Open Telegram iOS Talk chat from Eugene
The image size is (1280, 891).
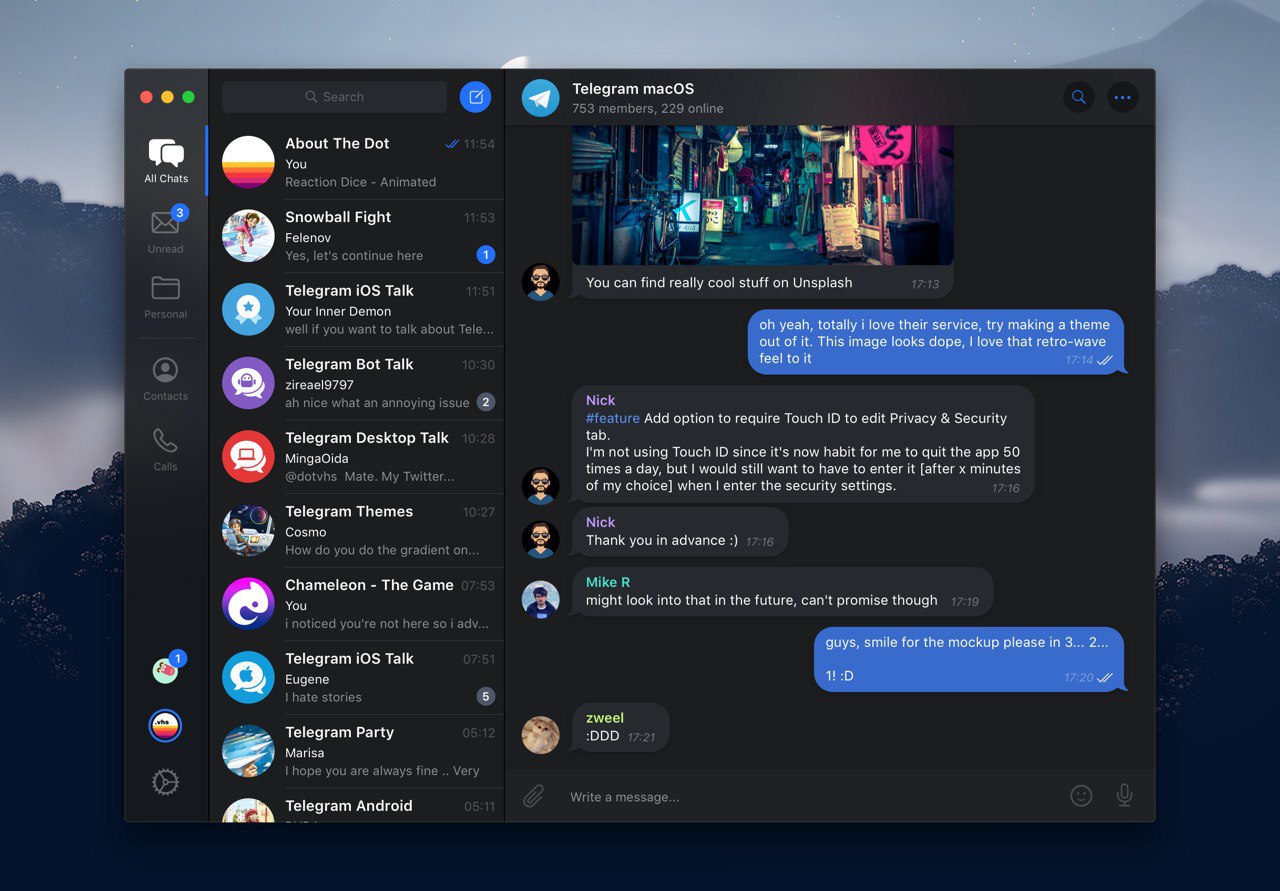(357, 677)
